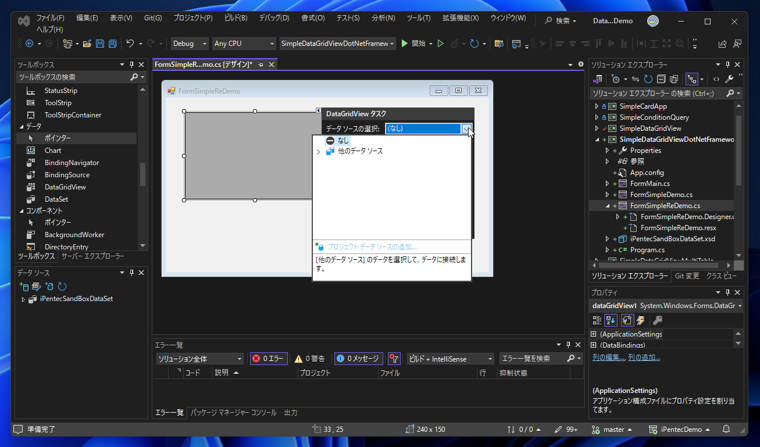Open the ファイル(F) menu

click(50, 18)
